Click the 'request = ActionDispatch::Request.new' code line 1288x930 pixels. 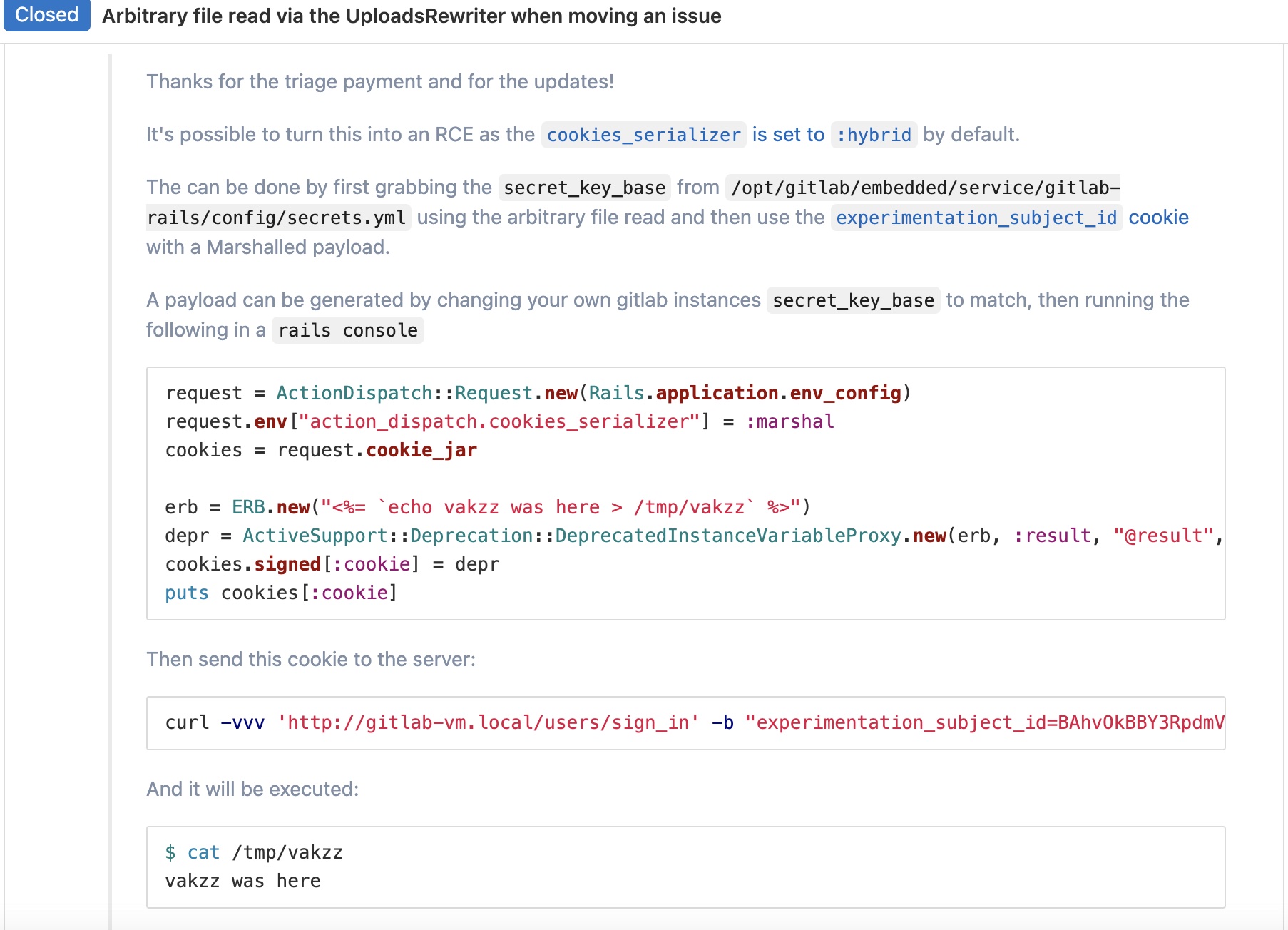pos(538,393)
